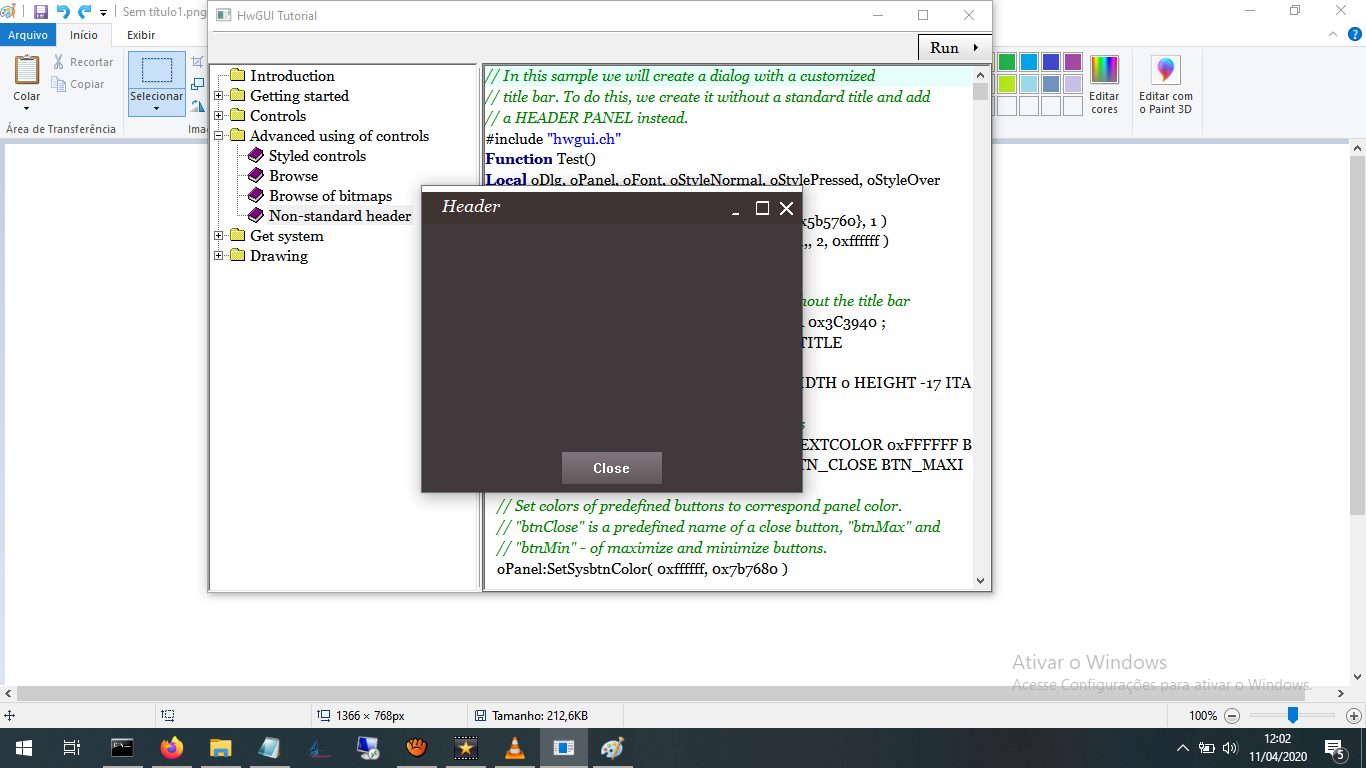Open the Selecionar dropdown arrow
Screen dimensions: 1366x768
tap(156, 108)
